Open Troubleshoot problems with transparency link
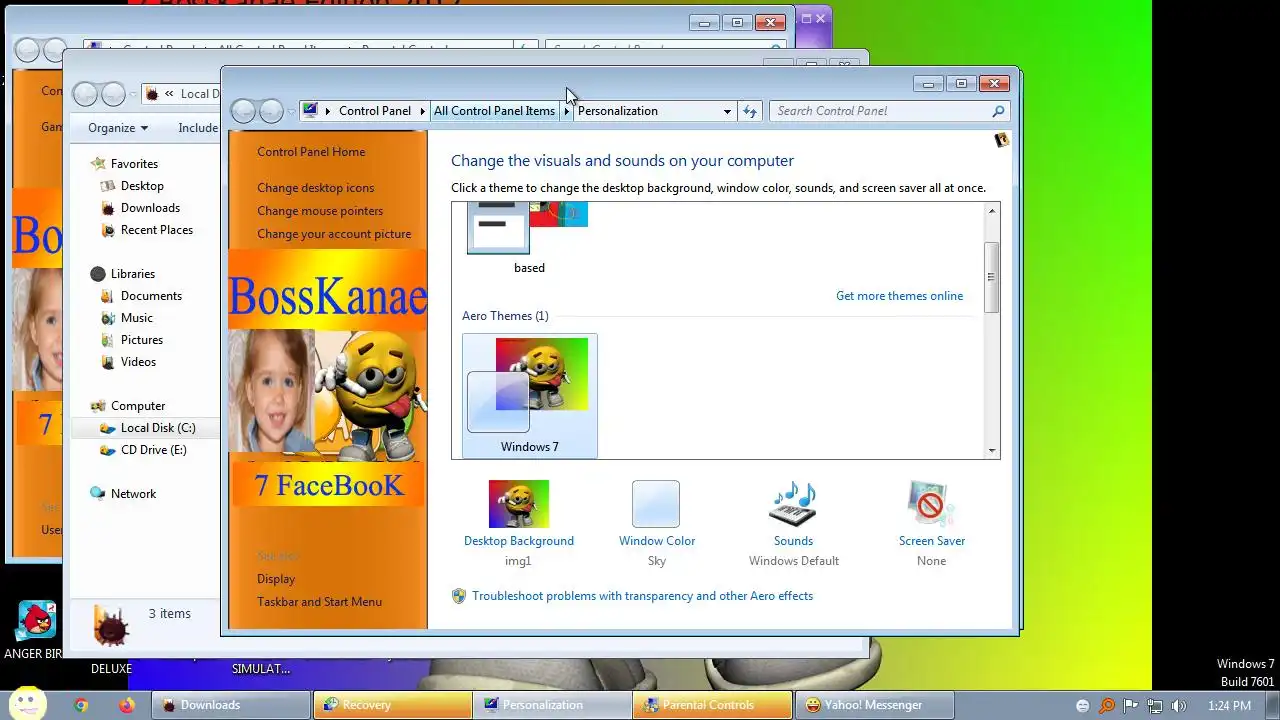Screen dimensions: 1280x720 (x=642, y=596)
